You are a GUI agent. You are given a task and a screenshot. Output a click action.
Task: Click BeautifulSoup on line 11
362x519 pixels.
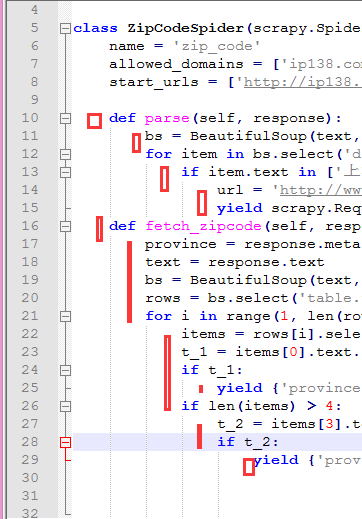[248, 136]
